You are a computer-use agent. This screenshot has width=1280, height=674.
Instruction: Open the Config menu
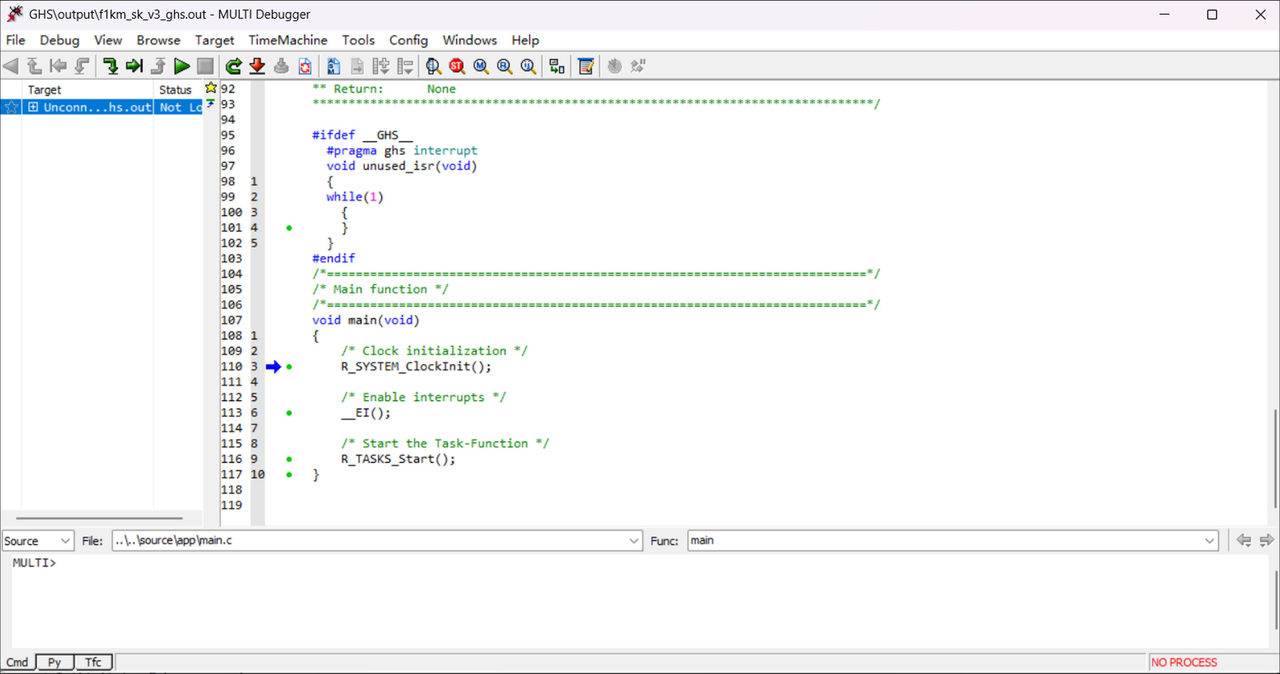(408, 40)
